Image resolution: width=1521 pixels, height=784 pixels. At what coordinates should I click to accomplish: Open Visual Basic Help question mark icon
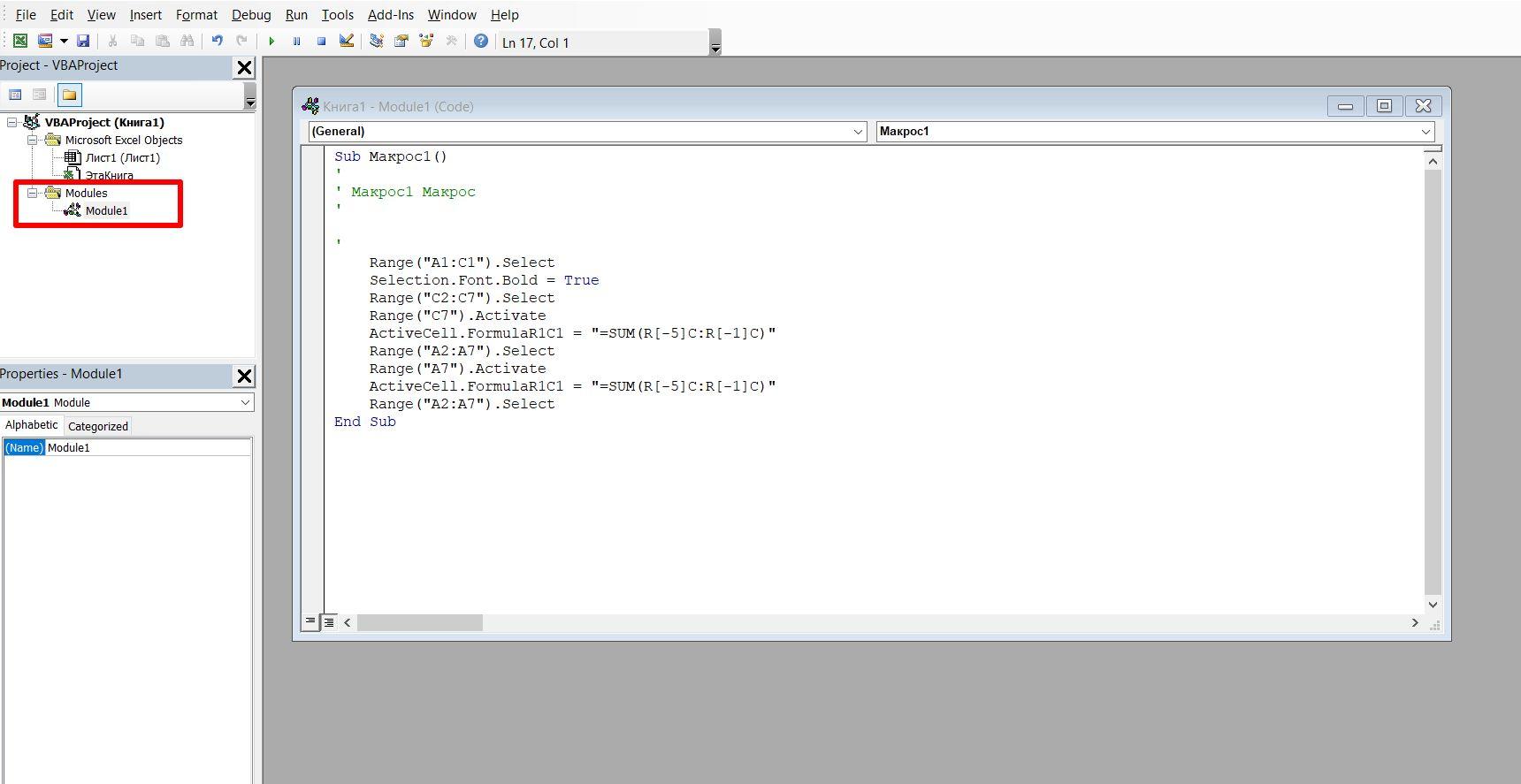pos(481,41)
